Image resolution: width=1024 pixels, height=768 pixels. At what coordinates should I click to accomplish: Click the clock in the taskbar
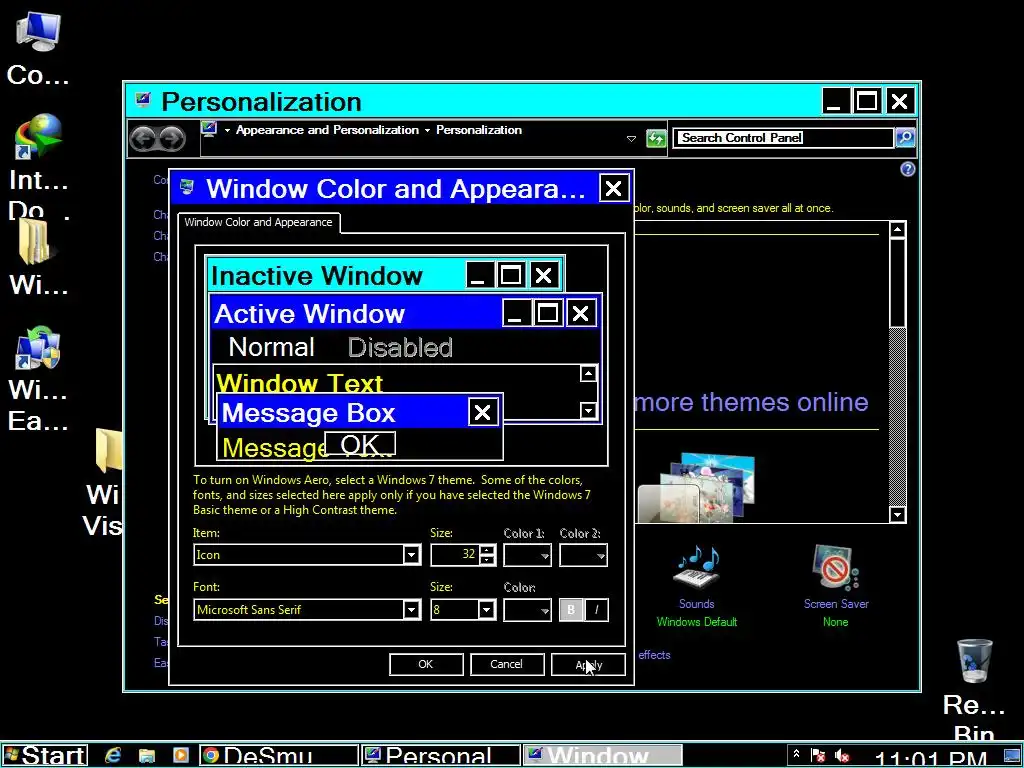930,758
